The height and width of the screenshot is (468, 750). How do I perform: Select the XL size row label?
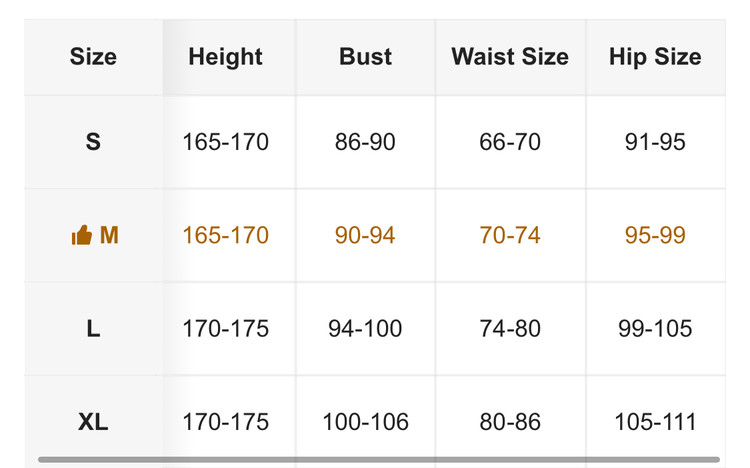tap(93, 422)
